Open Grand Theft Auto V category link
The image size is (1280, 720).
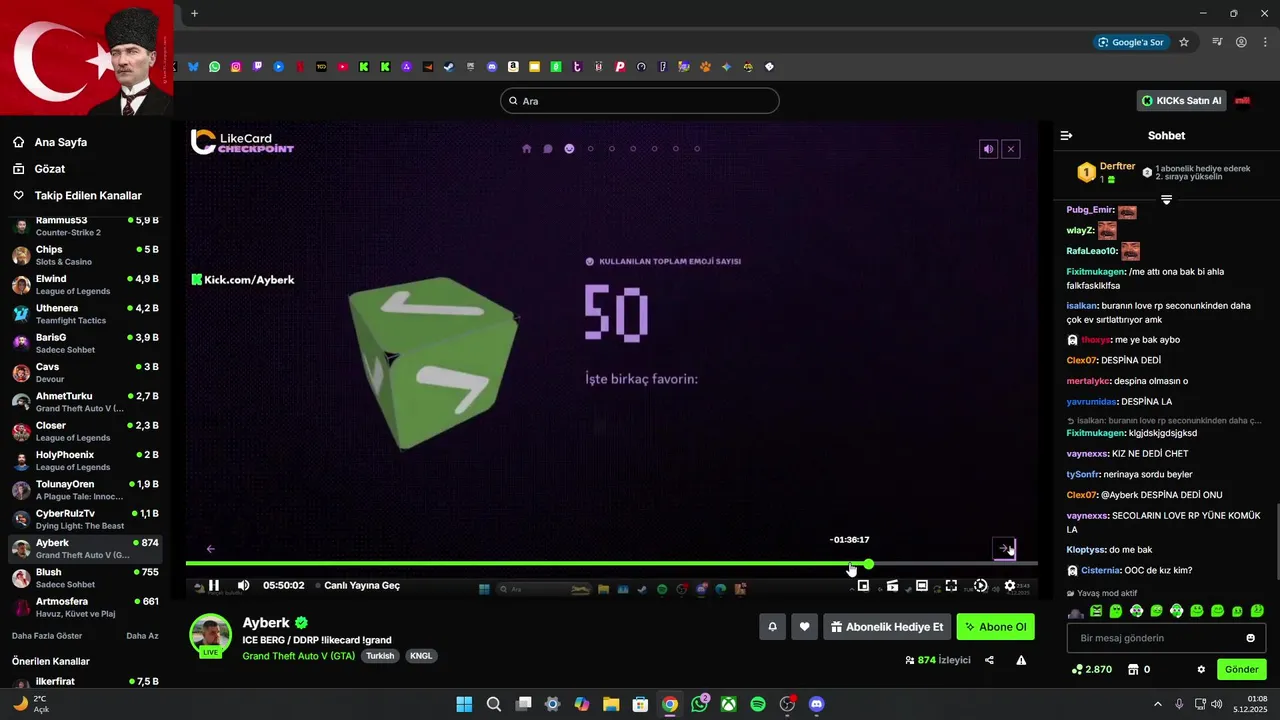pyautogui.click(x=298, y=656)
